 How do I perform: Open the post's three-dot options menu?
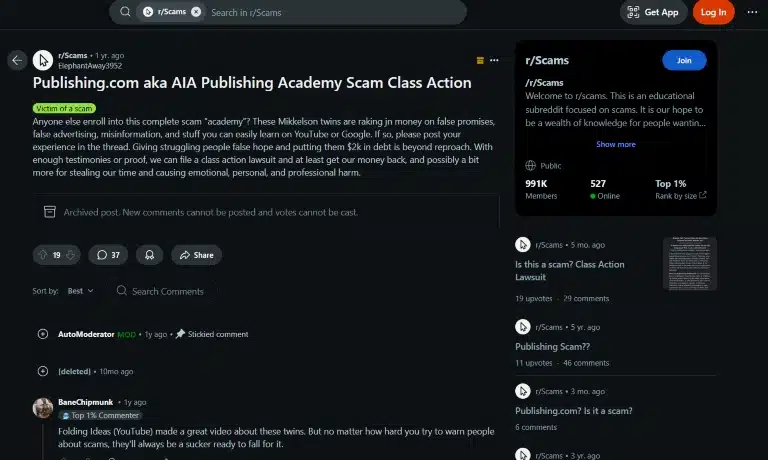(x=494, y=60)
